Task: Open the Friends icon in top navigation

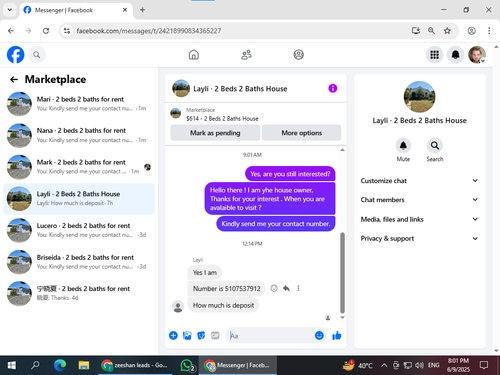Action: click(x=246, y=55)
